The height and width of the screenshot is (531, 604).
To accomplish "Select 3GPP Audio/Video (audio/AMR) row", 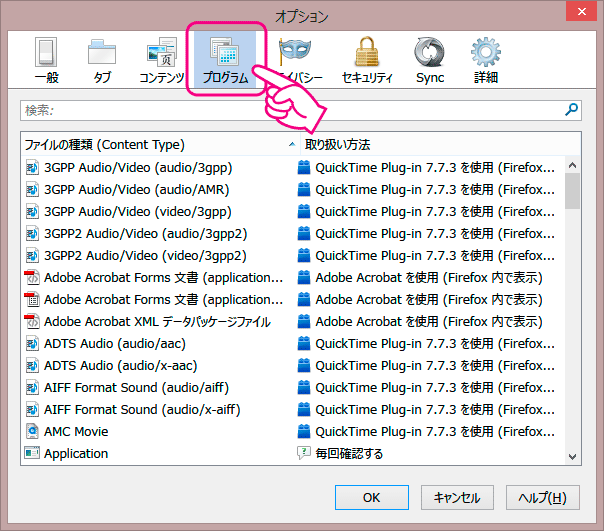I will pyautogui.click(x=293, y=190).
